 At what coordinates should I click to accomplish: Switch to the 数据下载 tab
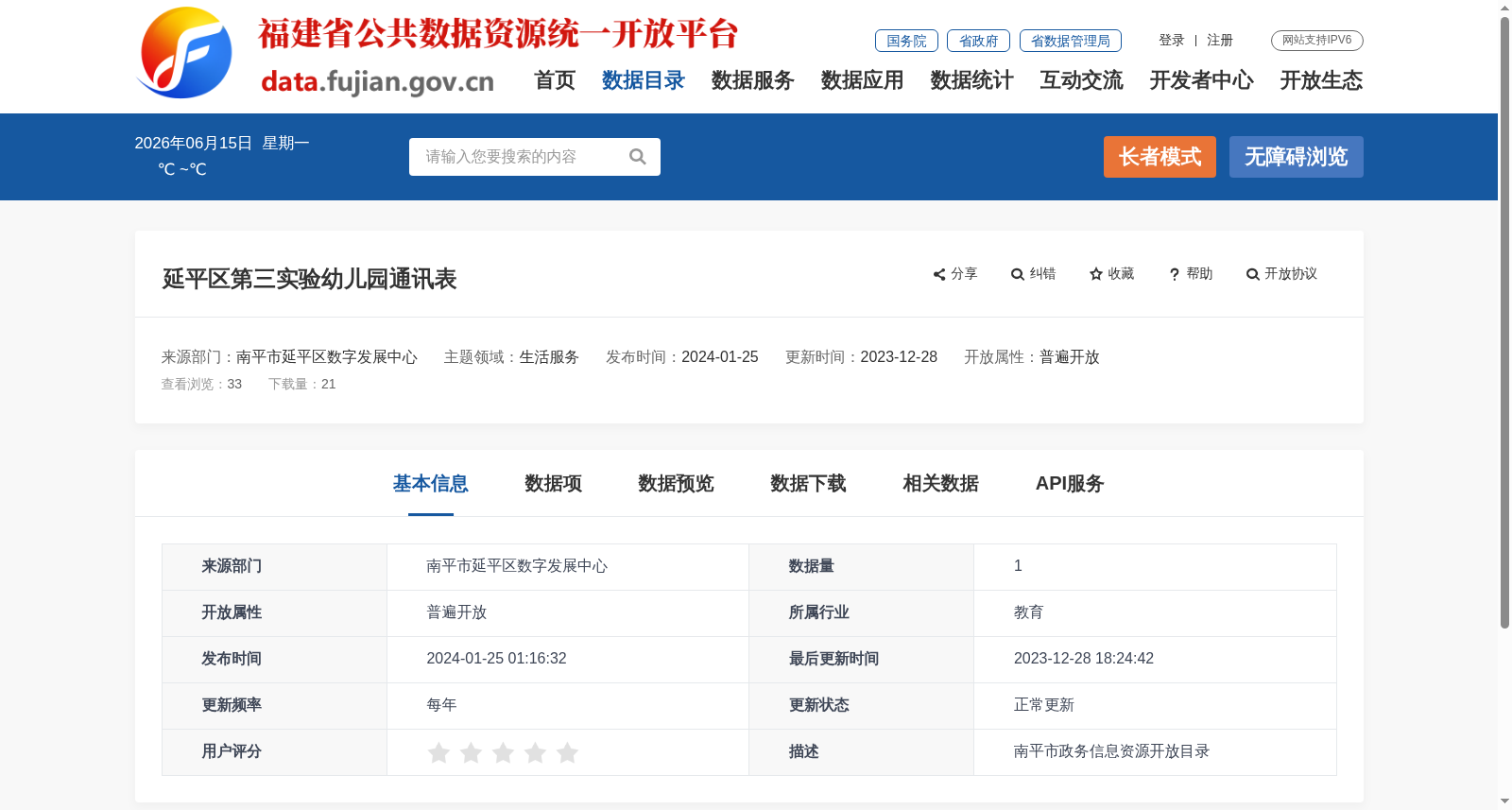809,484
